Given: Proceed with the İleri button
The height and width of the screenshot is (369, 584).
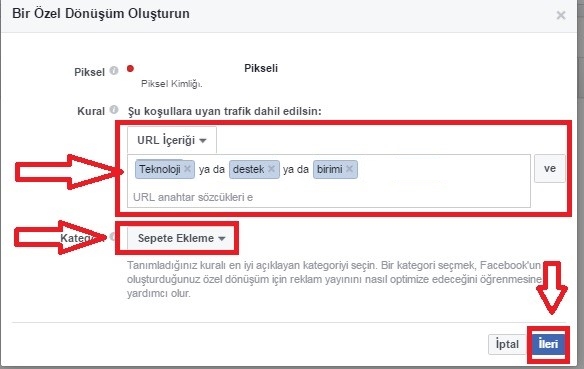Looking at the screenshot, I should [548, 344].
